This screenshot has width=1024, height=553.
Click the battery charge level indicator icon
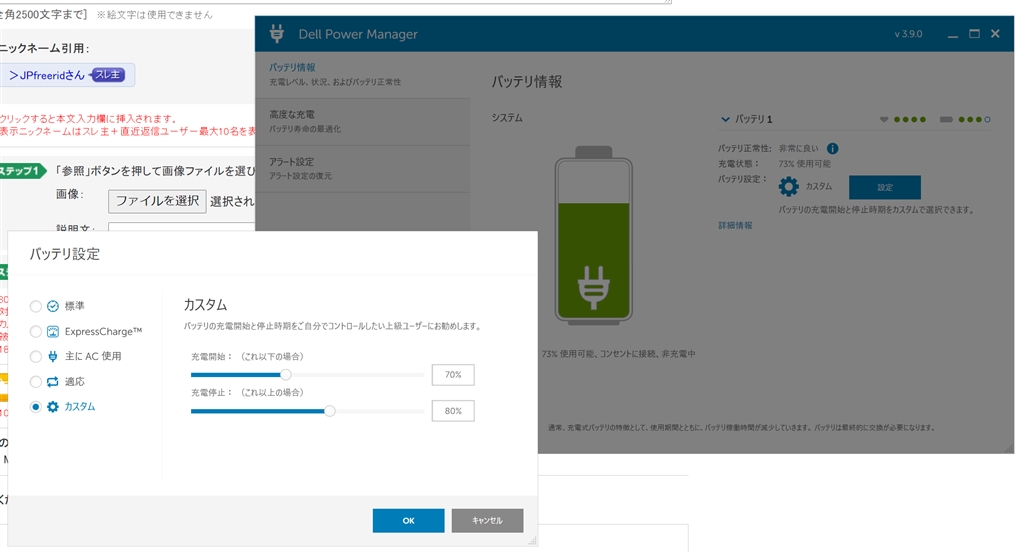click(x=946, y=119)
